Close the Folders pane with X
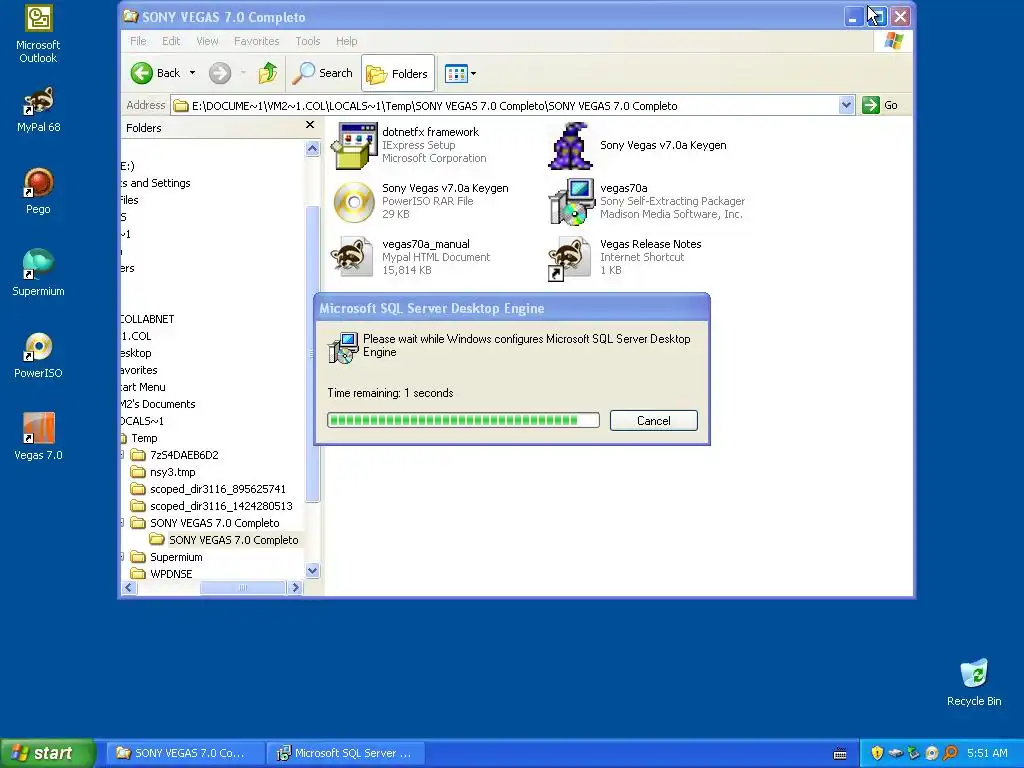The image size is (1024, 768). tap(310, 125)
